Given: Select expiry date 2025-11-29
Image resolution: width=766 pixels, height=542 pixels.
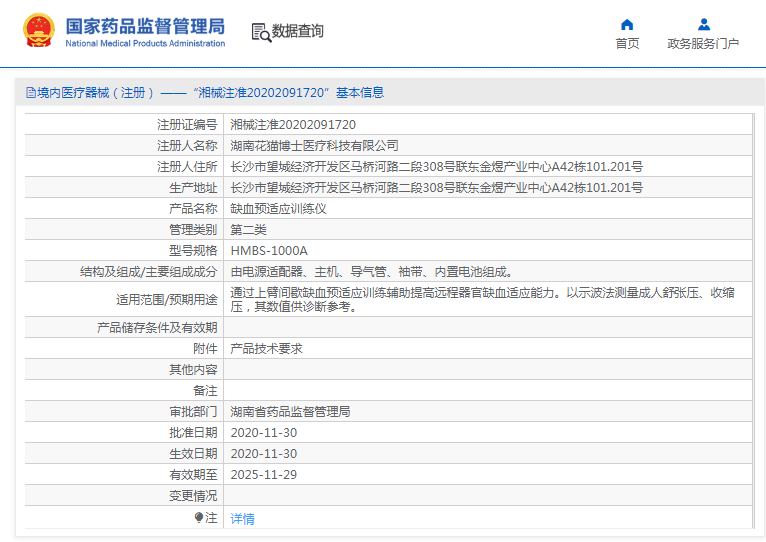Looking at the screenshot, I should (x=264, y=475).
